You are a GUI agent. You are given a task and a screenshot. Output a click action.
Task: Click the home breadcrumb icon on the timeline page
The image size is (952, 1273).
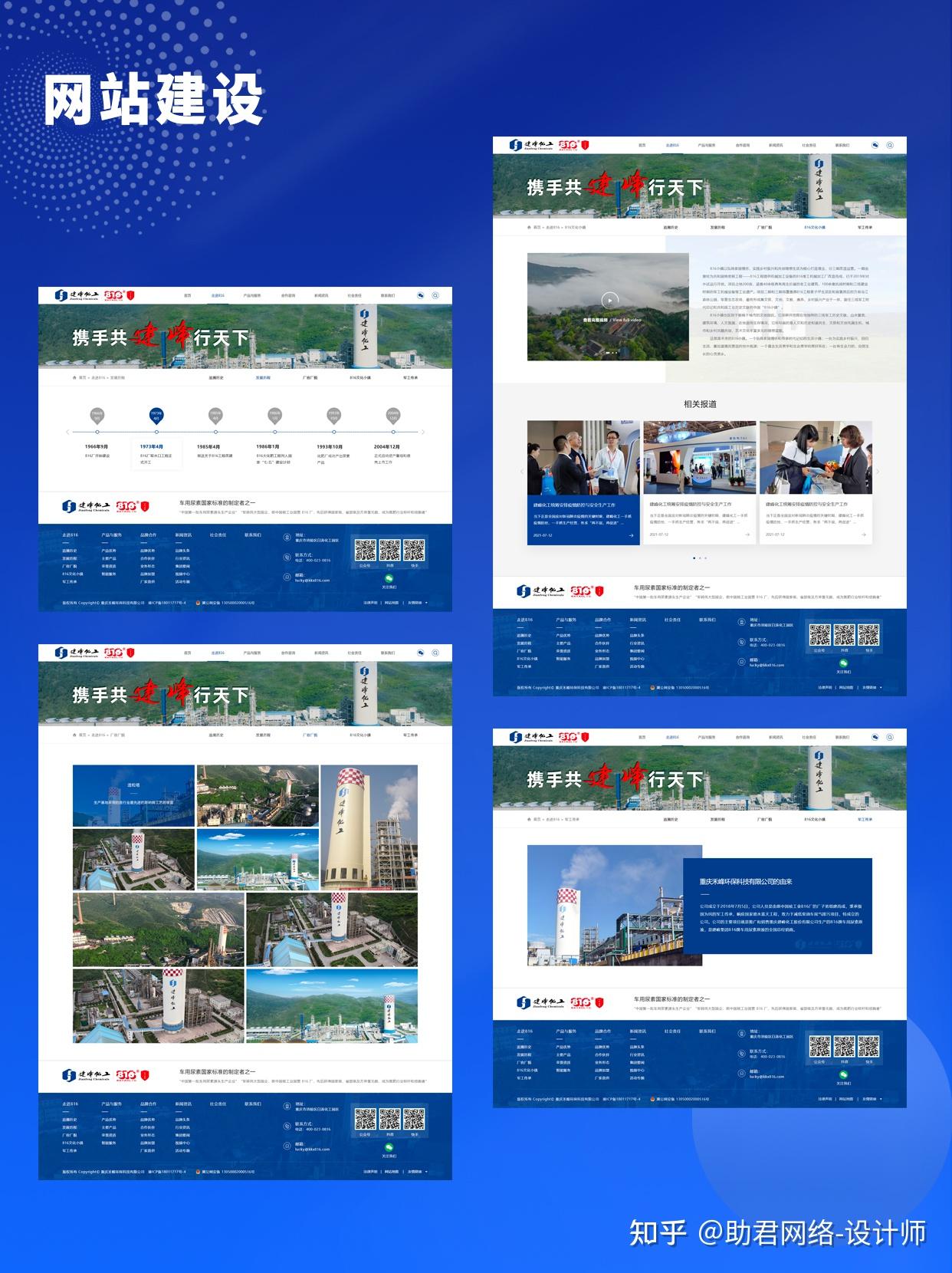tap(74, 377)
